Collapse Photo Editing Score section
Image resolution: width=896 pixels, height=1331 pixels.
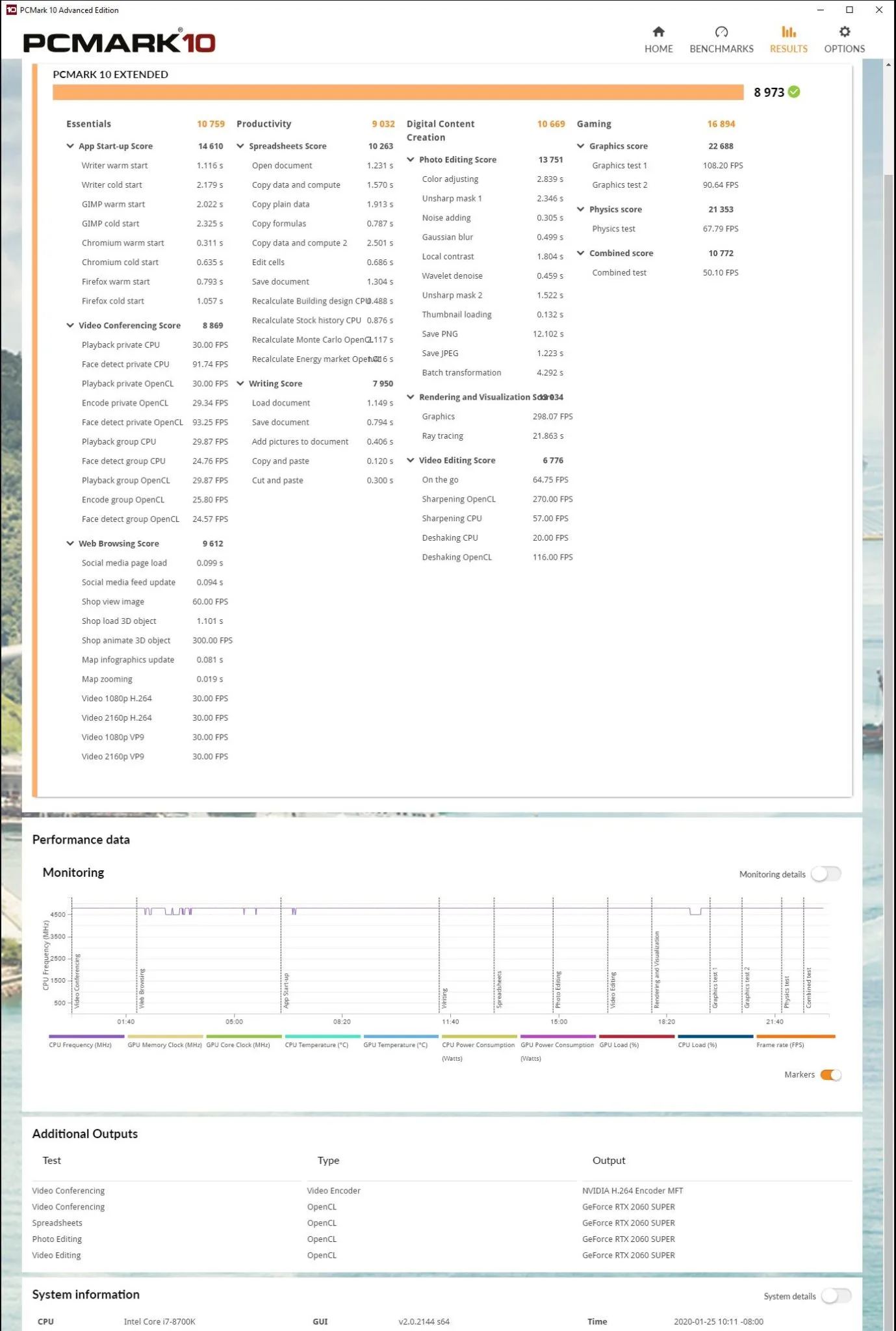click(x=411, y=159)
